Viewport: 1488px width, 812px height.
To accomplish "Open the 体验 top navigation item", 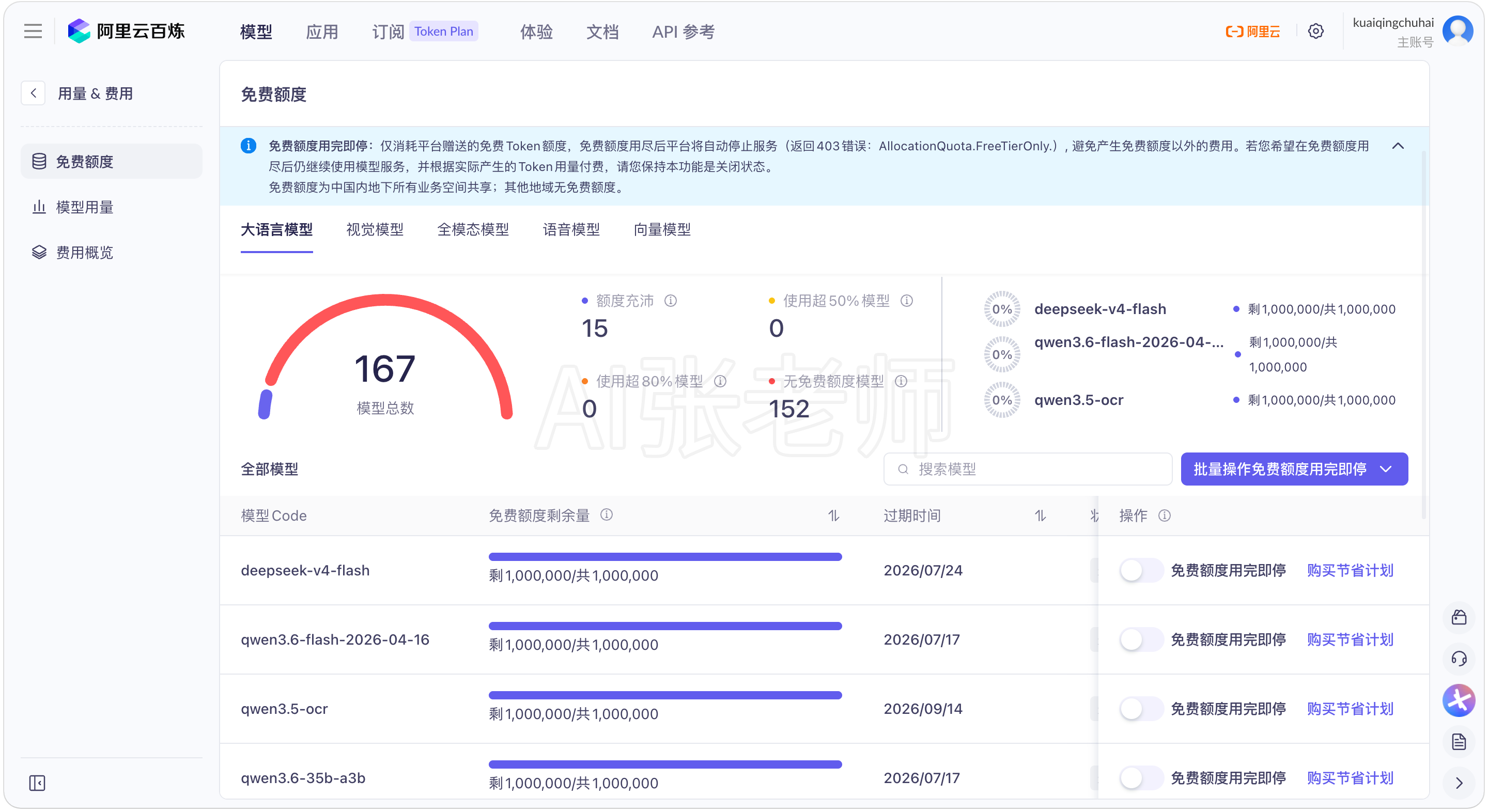I will (536, 31).
